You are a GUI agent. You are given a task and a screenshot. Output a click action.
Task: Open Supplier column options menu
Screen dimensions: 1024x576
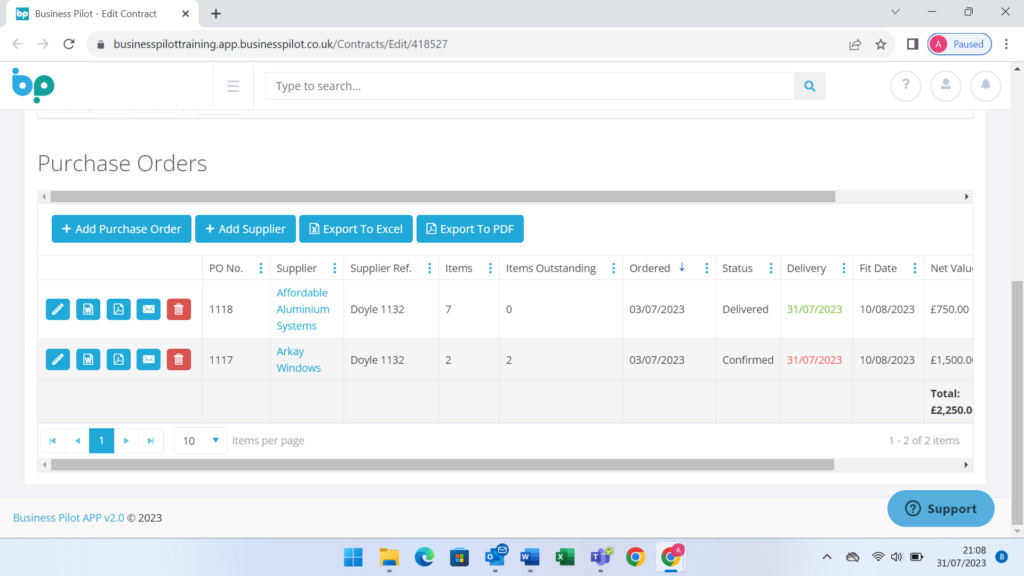[333, 268]
